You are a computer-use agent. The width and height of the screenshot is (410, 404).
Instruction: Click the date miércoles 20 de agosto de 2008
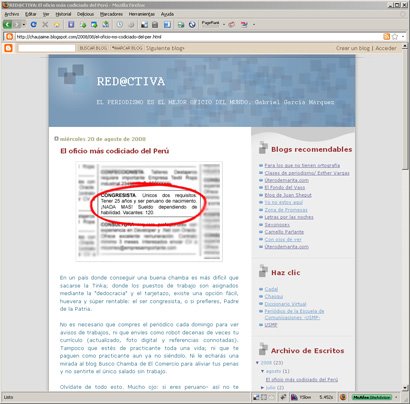103,139
